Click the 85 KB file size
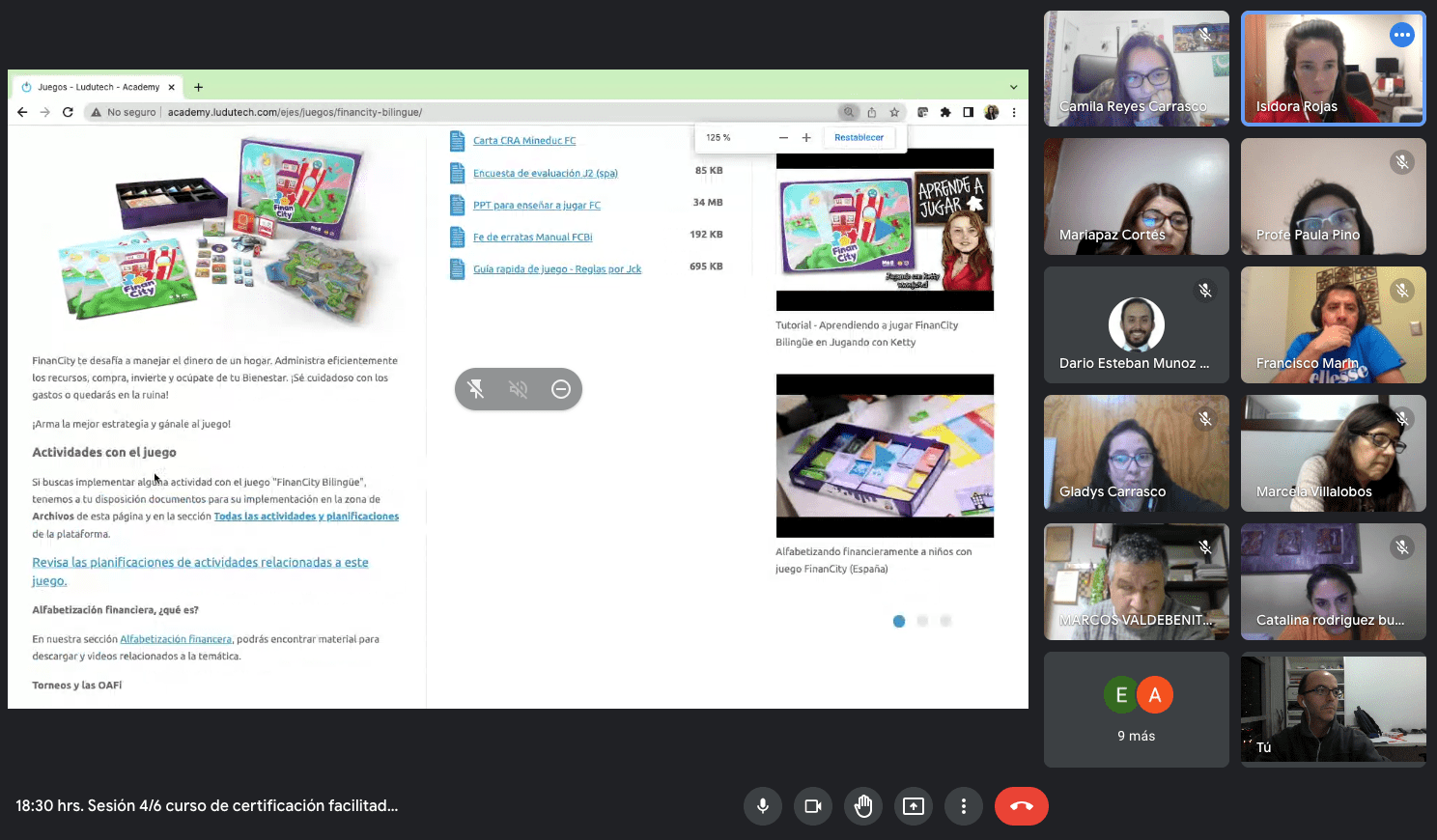Screen dimensions: 1437x840 (x=709, y=171)
